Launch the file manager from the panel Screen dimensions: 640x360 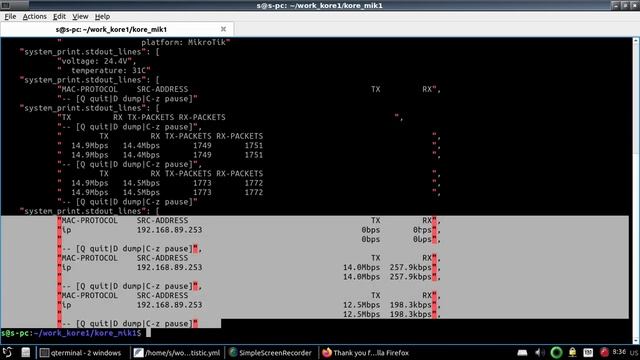pos(26,352)
